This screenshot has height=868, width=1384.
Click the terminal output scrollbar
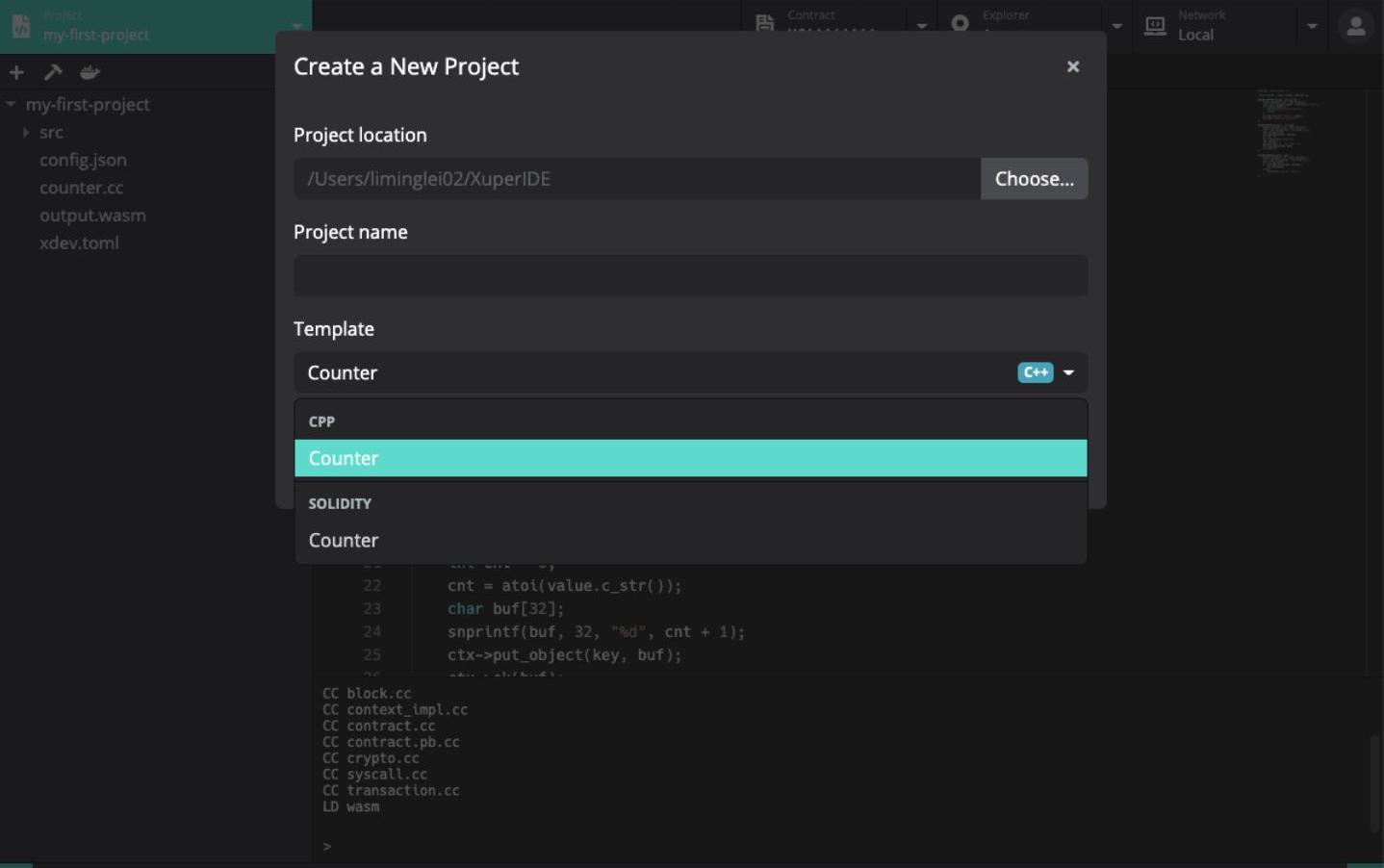point(1374,781)
